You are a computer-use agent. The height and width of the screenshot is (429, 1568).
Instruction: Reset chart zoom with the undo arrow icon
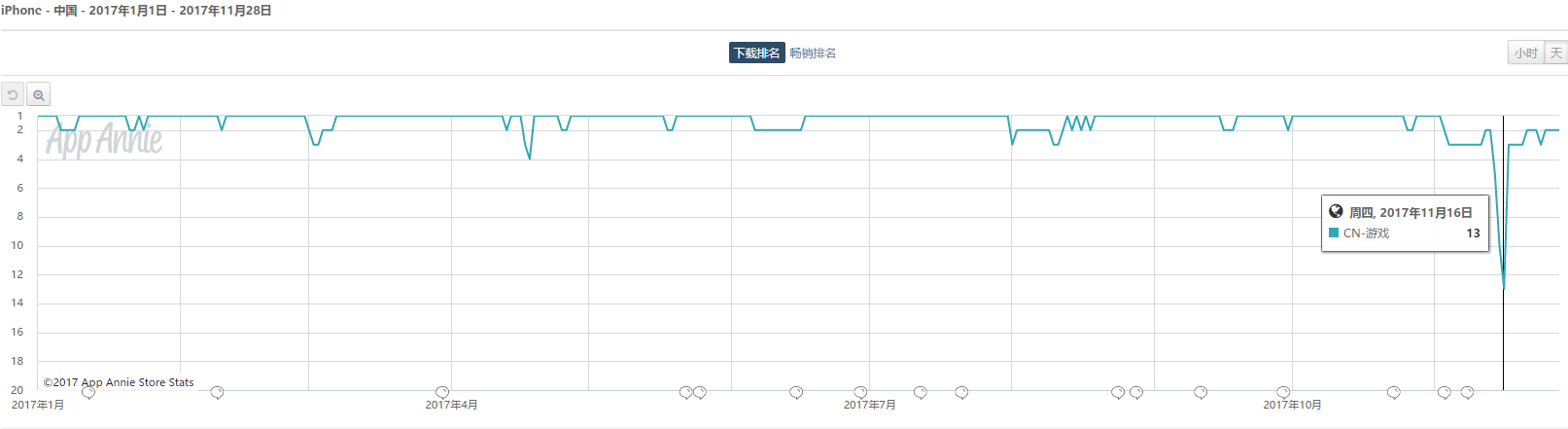(13, 94)
